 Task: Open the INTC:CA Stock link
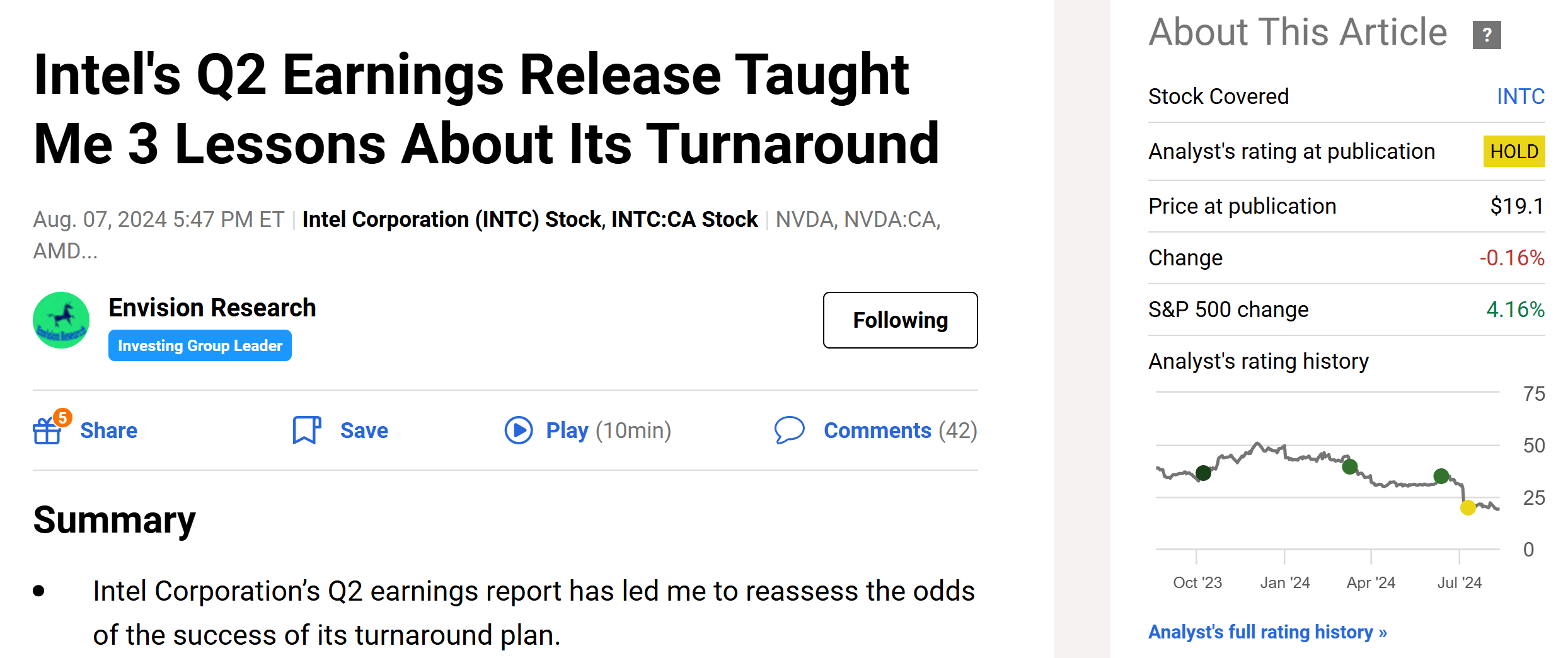684,219
